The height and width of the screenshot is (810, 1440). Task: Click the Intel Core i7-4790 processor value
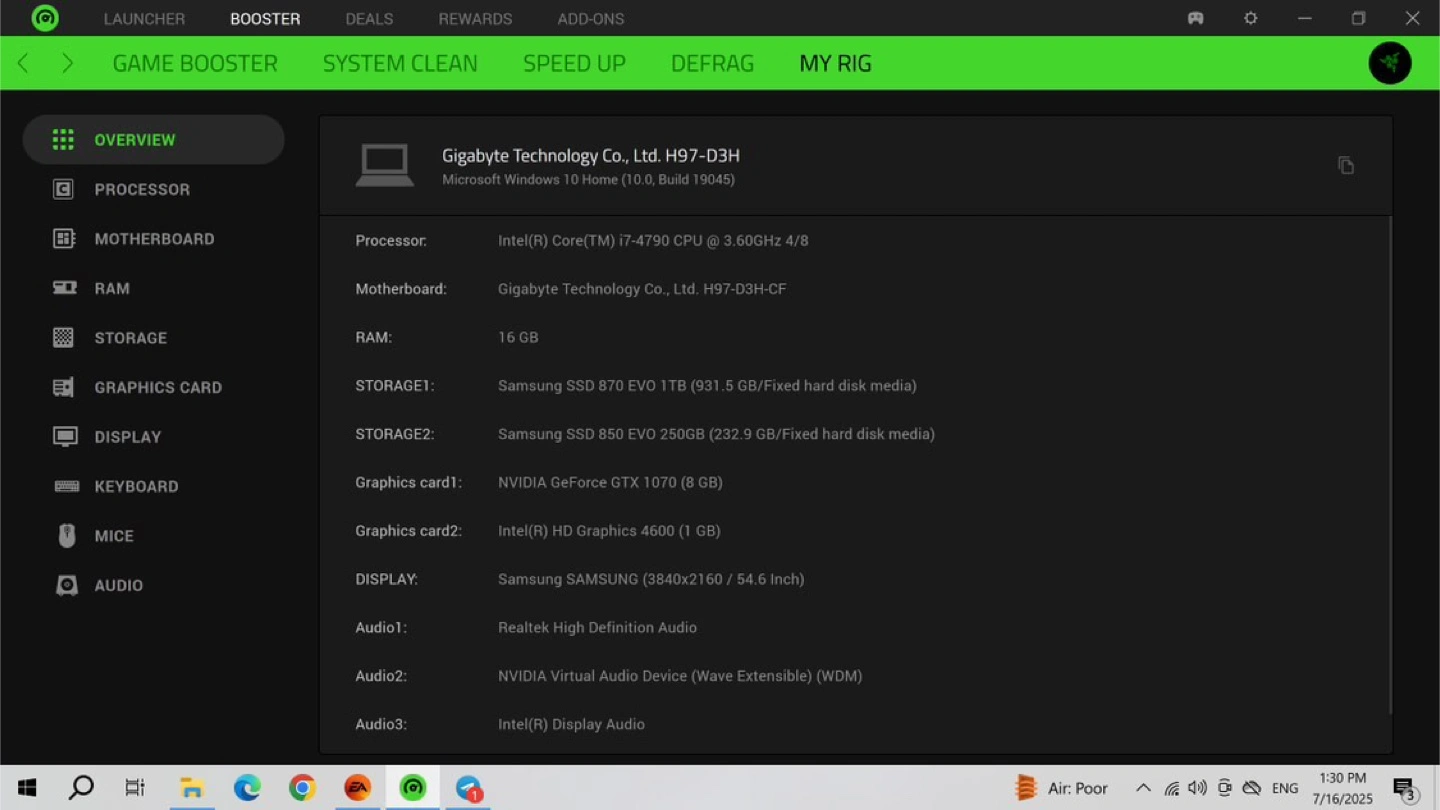tap(653, 241)
